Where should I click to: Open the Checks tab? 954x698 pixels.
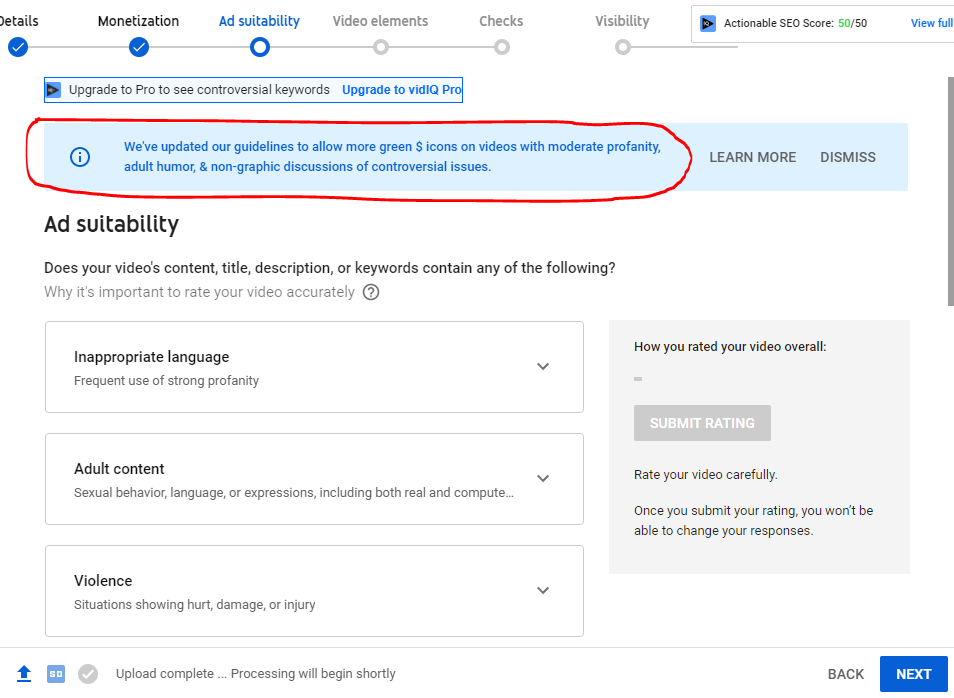[x=501, y=21]
